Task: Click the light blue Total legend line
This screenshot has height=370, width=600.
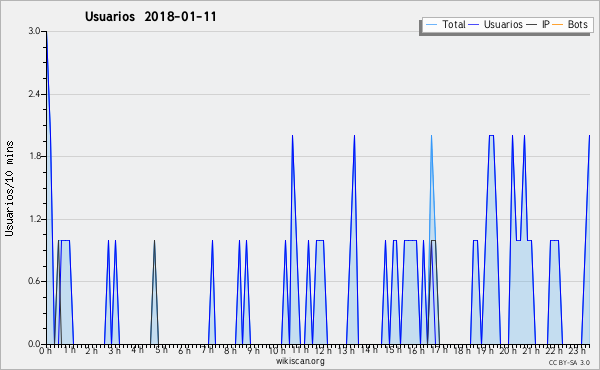Action: pyautogui.click(x=431, y=25)
